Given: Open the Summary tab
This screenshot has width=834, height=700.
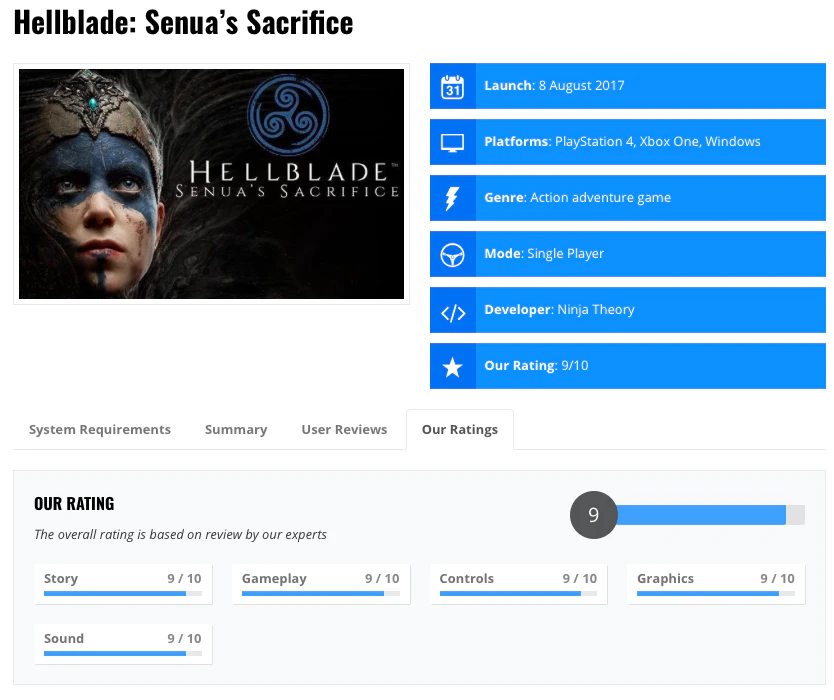Looking at the screenshot, I should (x=235, y=429).
